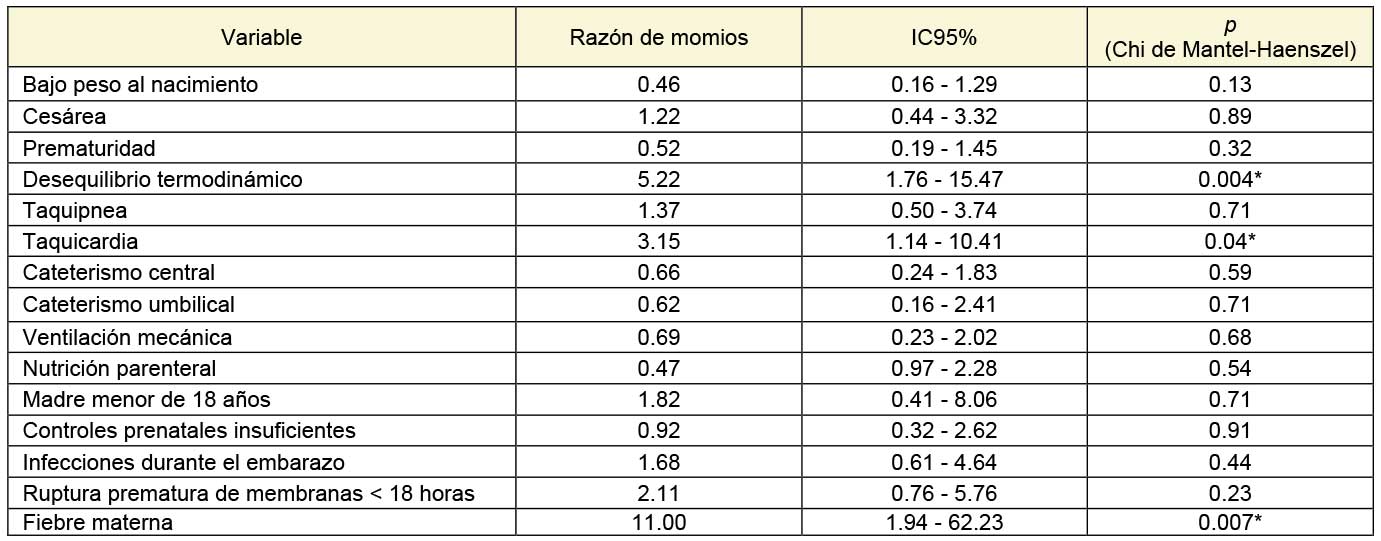
Task: Click the interval 1.14 - 10.41
Action: click(944, 242)
